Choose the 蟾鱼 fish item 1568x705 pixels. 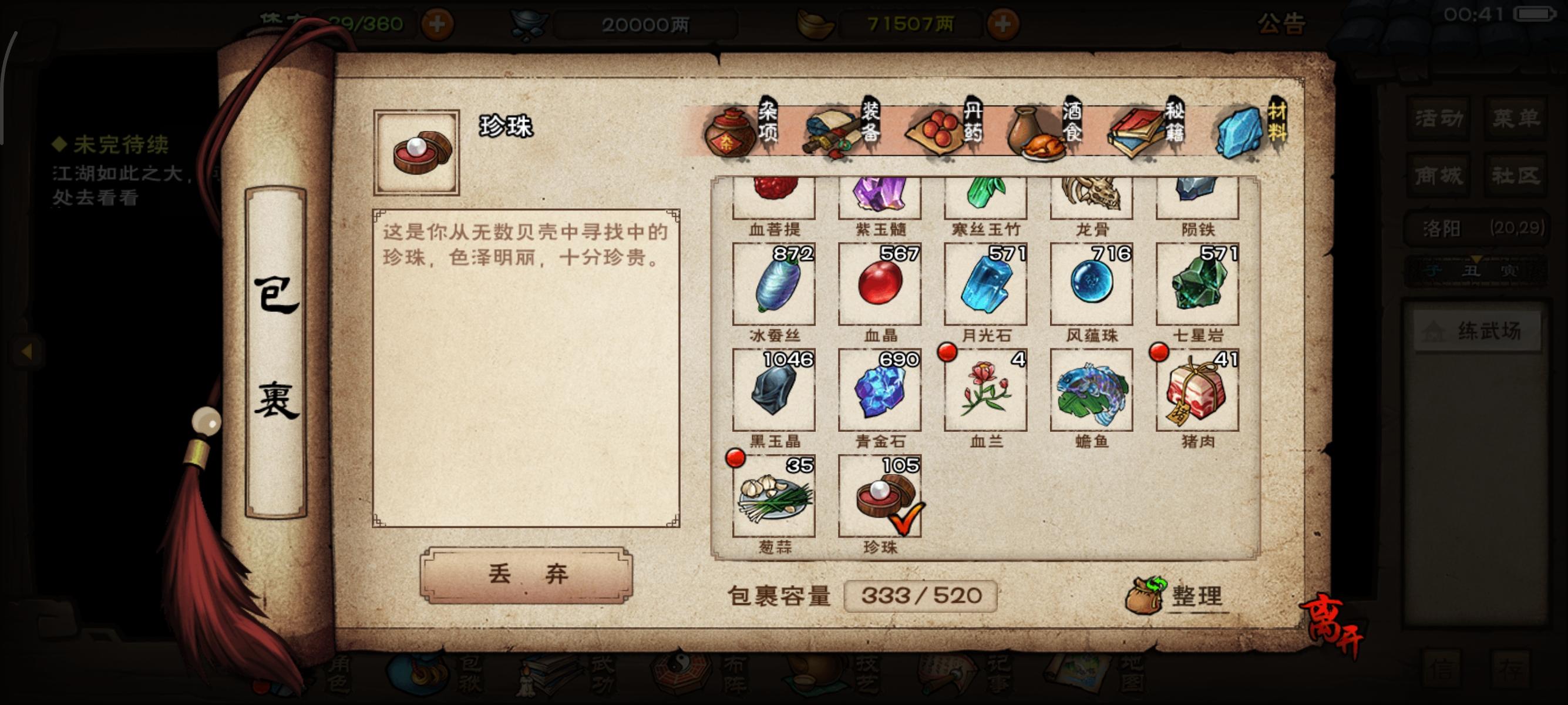point(1091,390)
